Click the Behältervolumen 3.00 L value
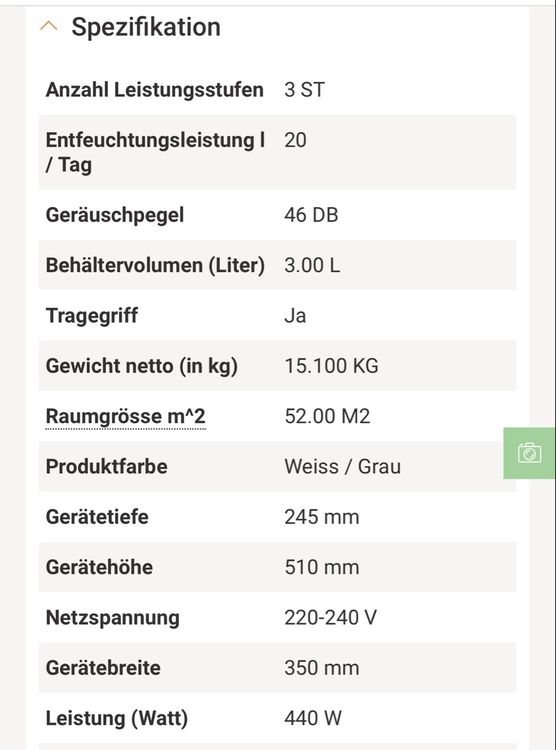Image resolution: width=556 pixels, height=750 pixels. point(312,265)
